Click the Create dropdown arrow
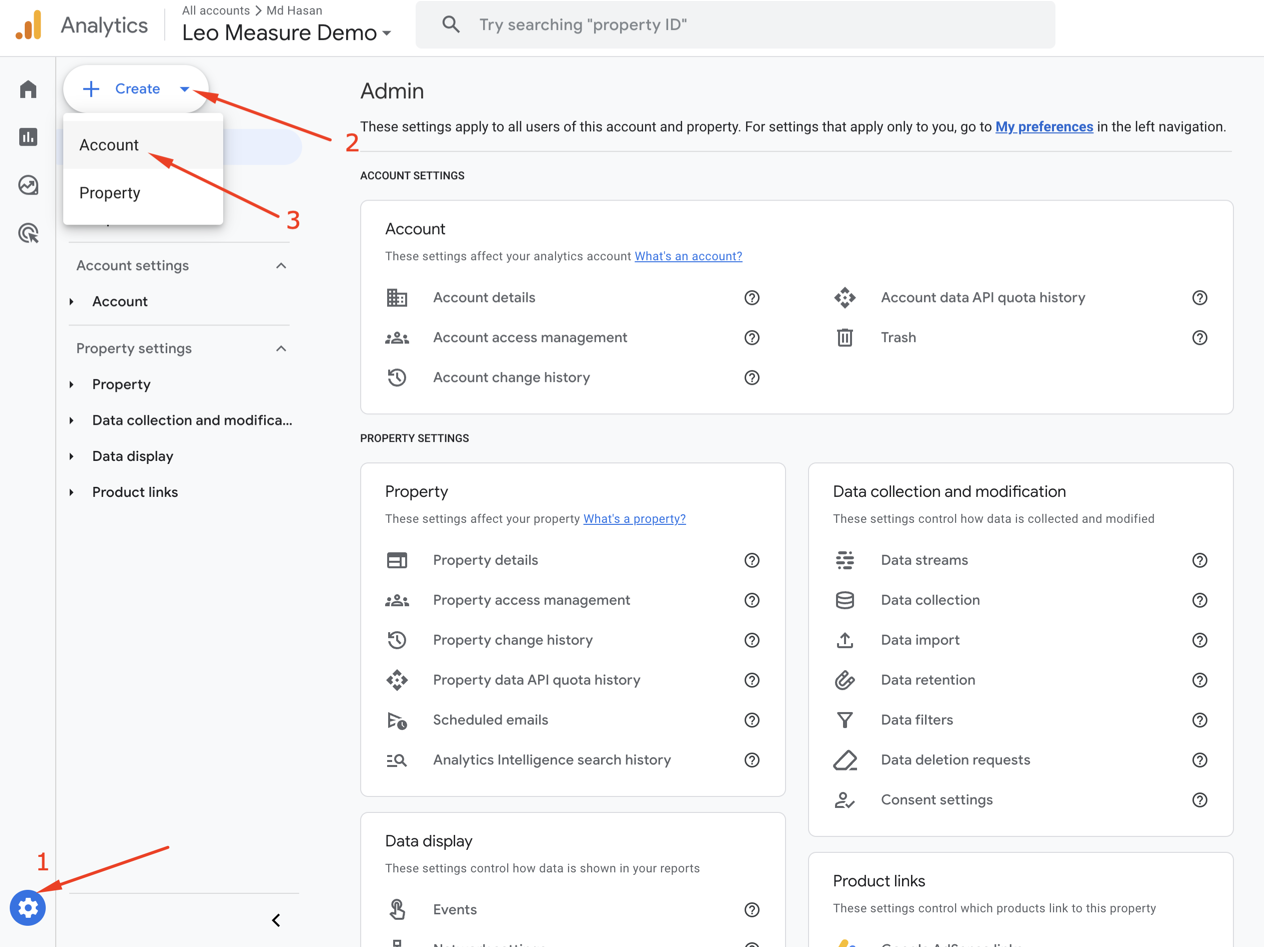 [x=185, y=89]
